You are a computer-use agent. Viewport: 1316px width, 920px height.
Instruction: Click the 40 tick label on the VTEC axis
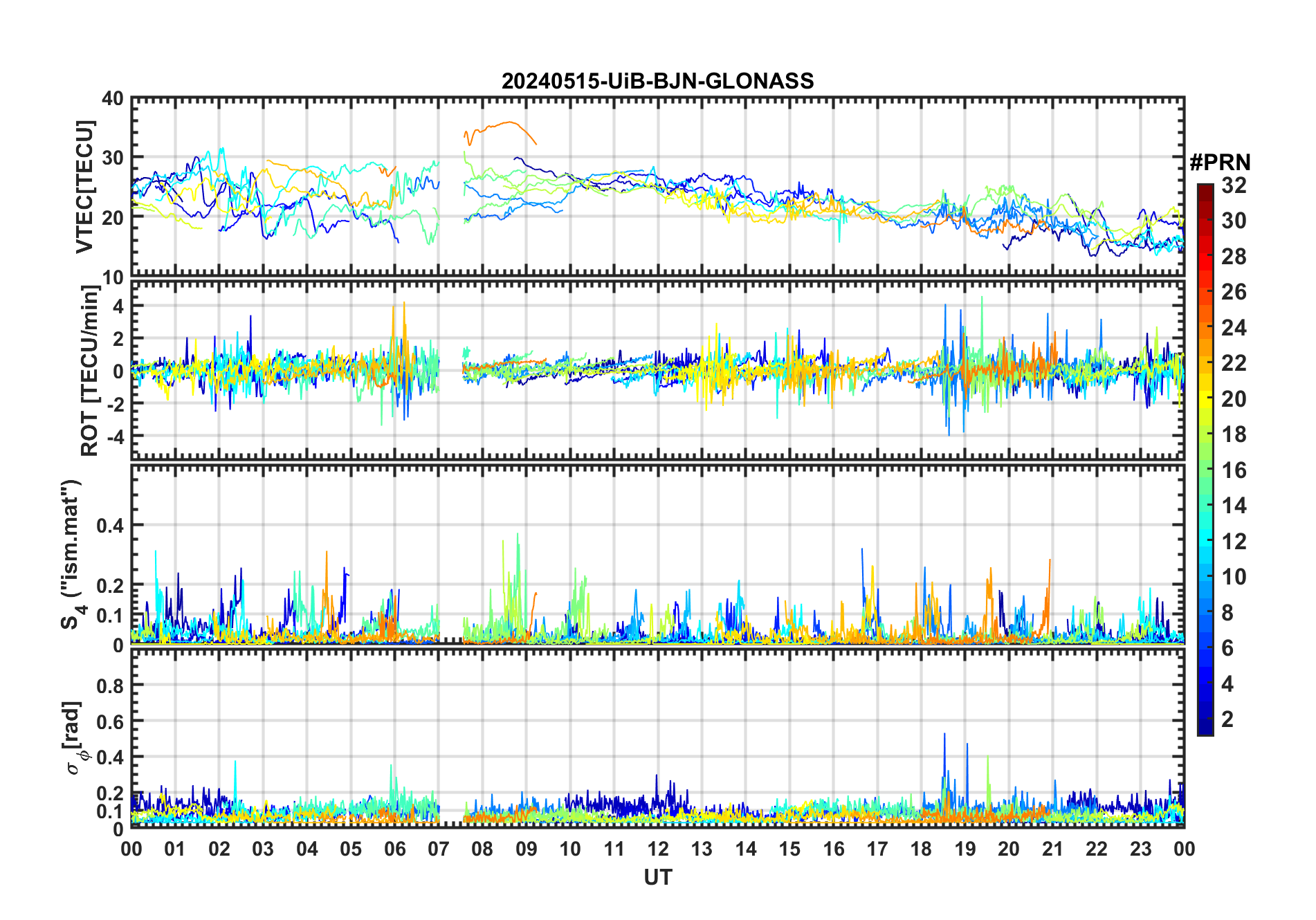click(112, 99)
